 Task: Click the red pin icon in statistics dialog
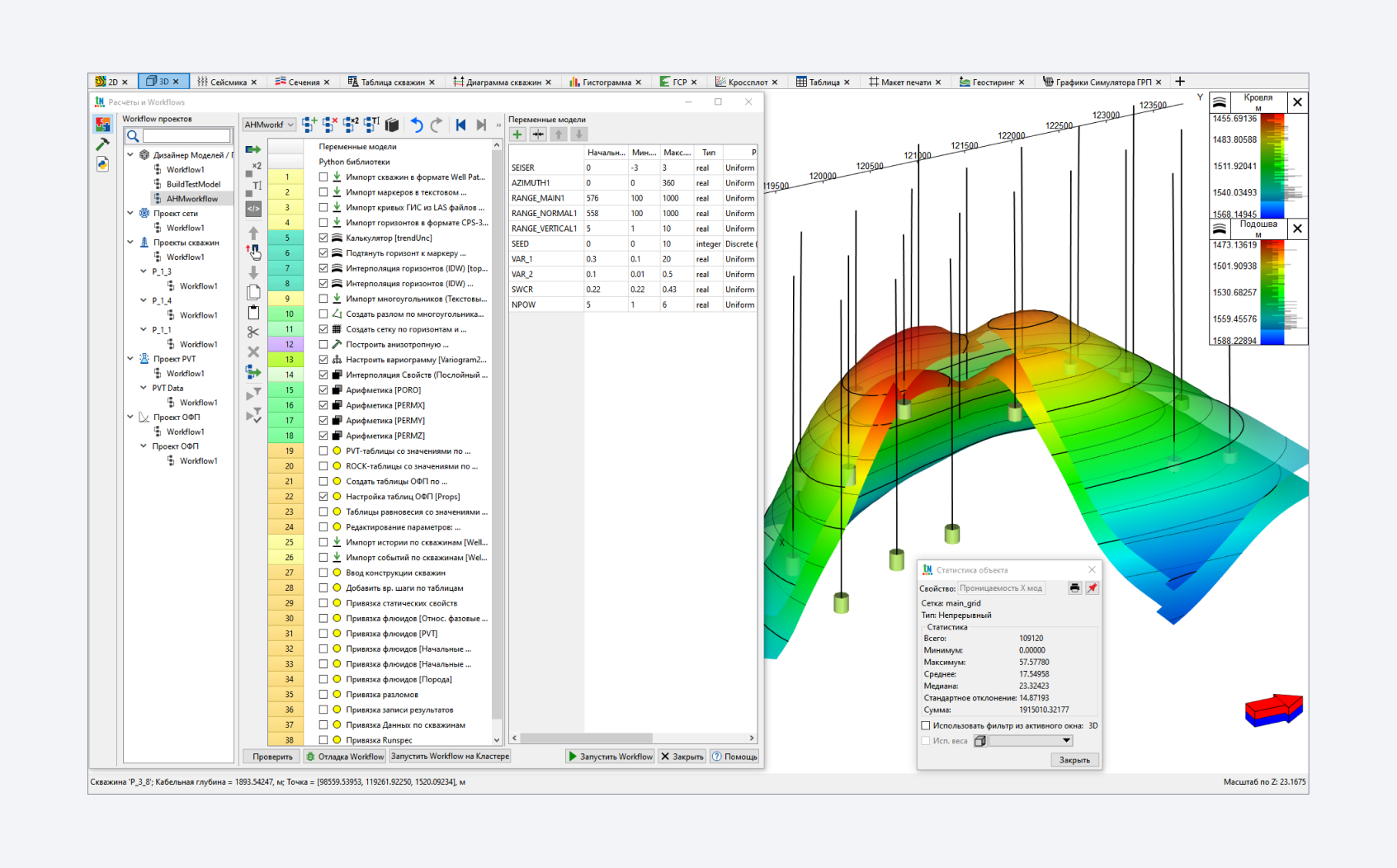pos(1092,588)
